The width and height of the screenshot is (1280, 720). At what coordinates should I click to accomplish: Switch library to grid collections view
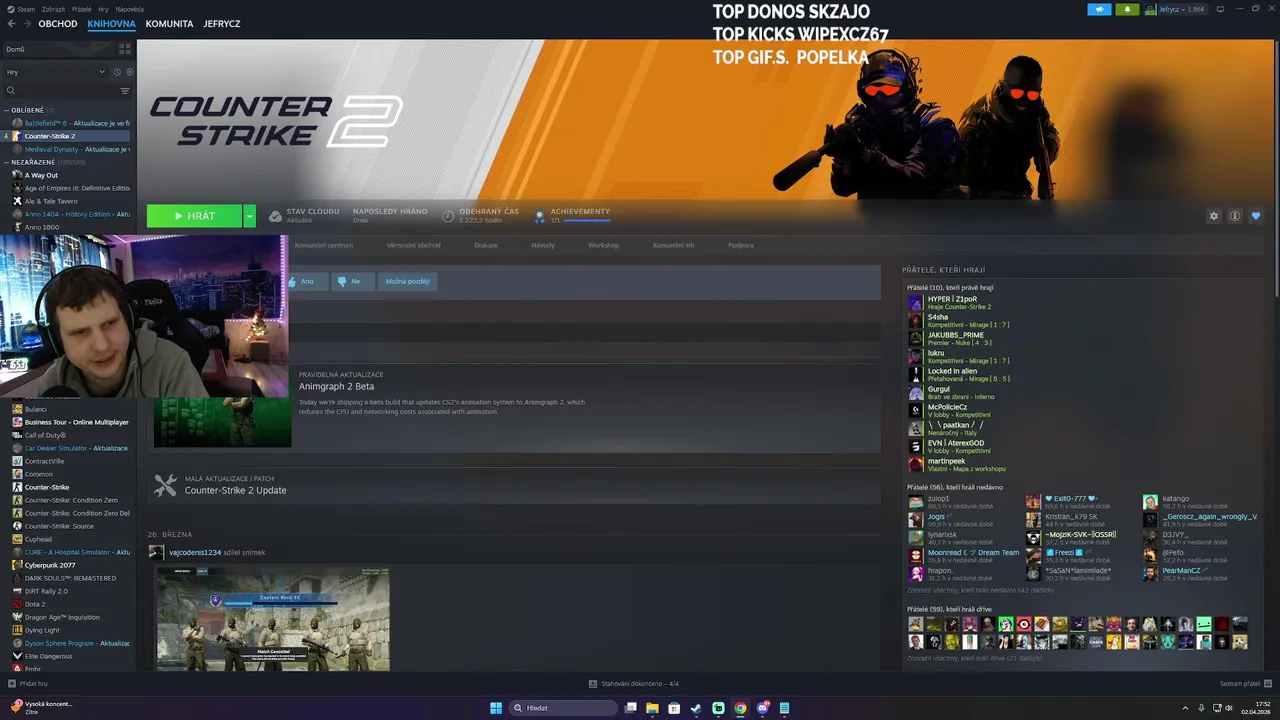(x=125, y=48)
